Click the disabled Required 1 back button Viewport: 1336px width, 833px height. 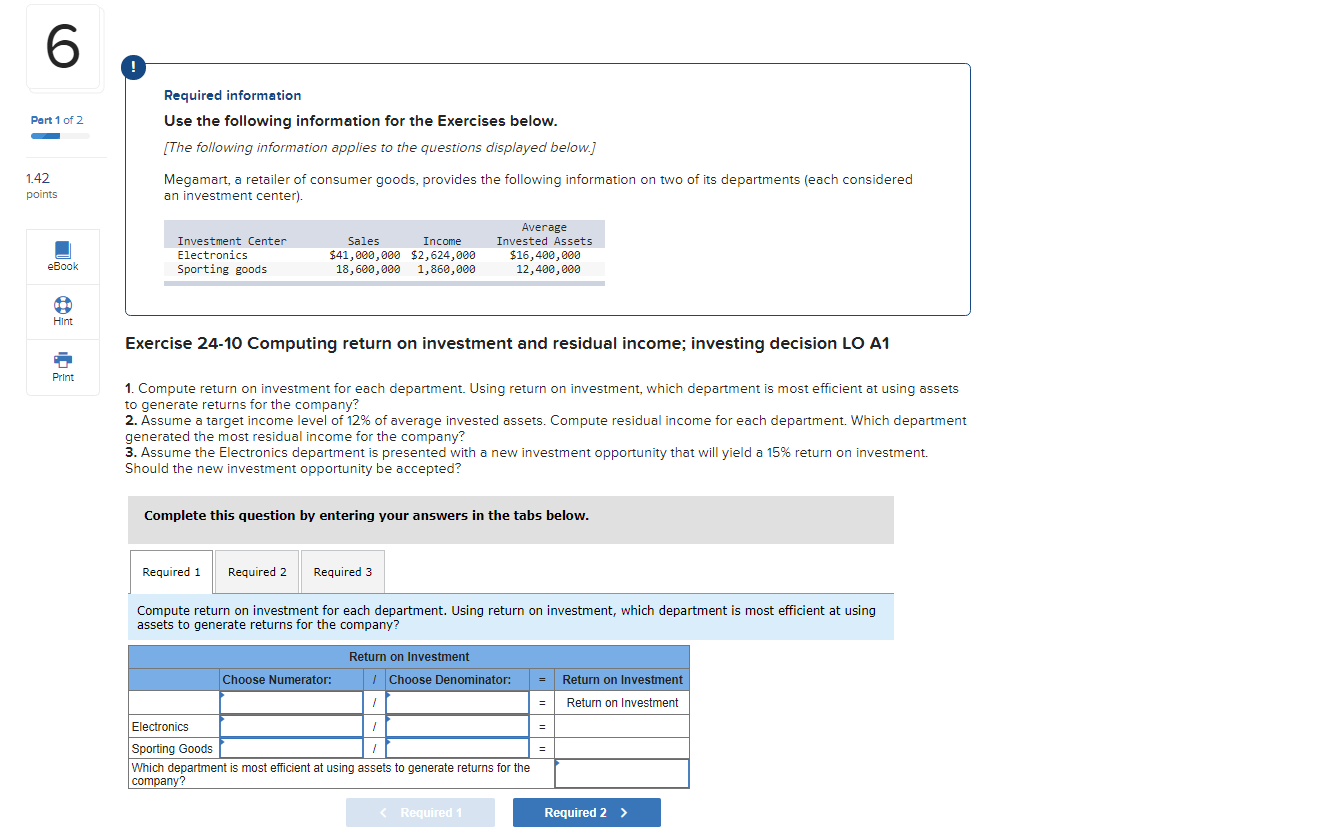[x=420, y=812]
